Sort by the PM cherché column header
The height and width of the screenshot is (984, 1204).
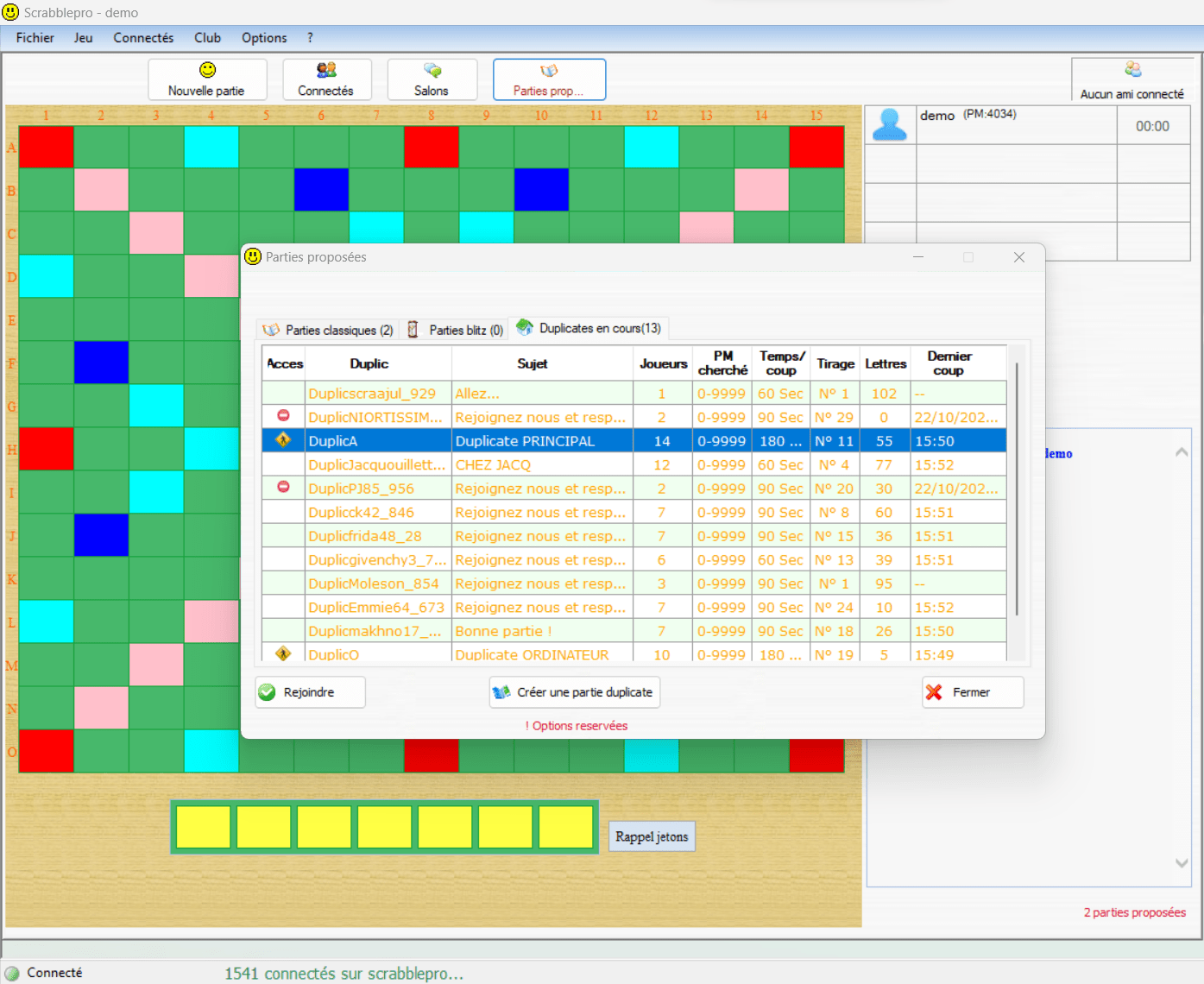click(x=723, y=363)
